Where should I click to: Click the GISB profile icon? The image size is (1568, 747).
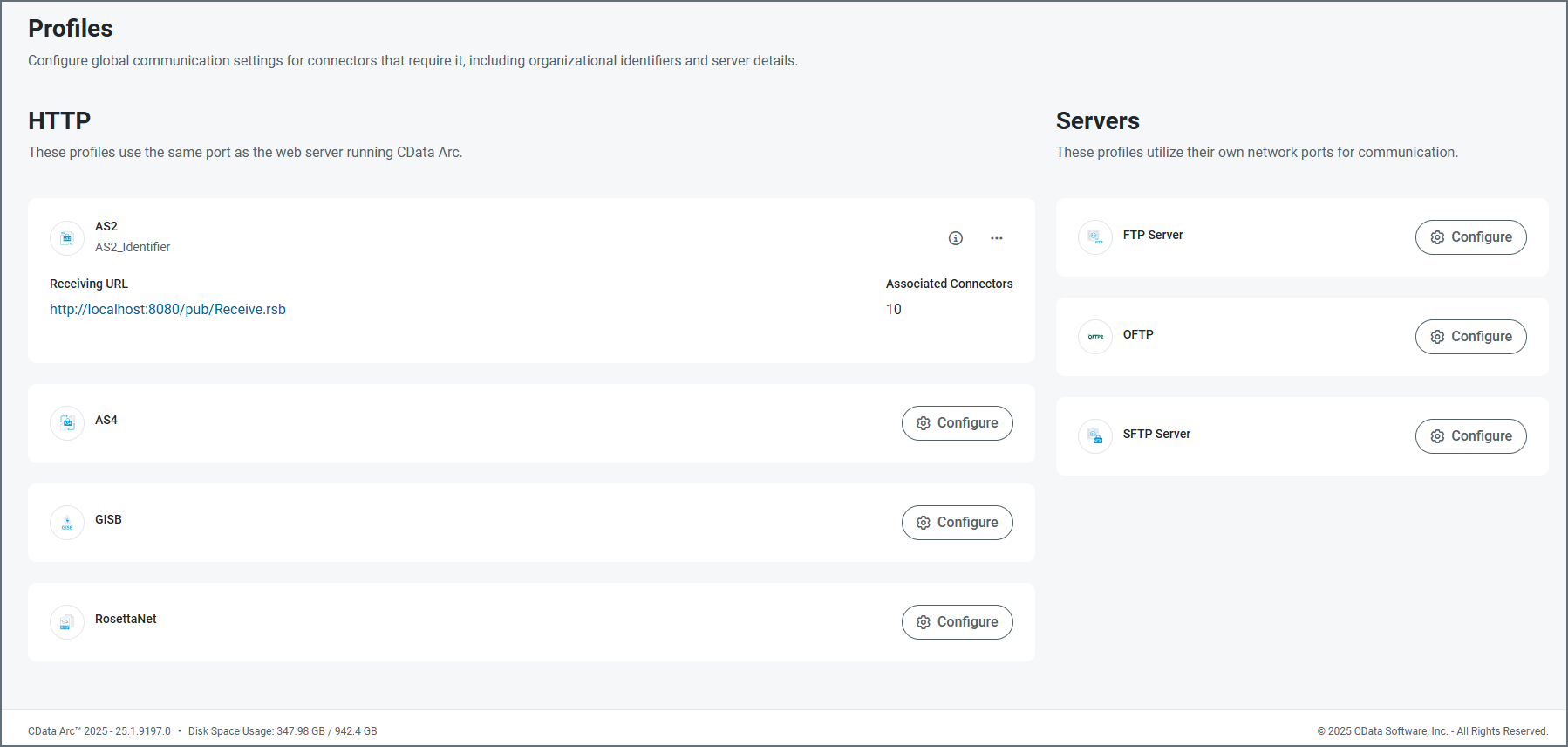(67, 523)
